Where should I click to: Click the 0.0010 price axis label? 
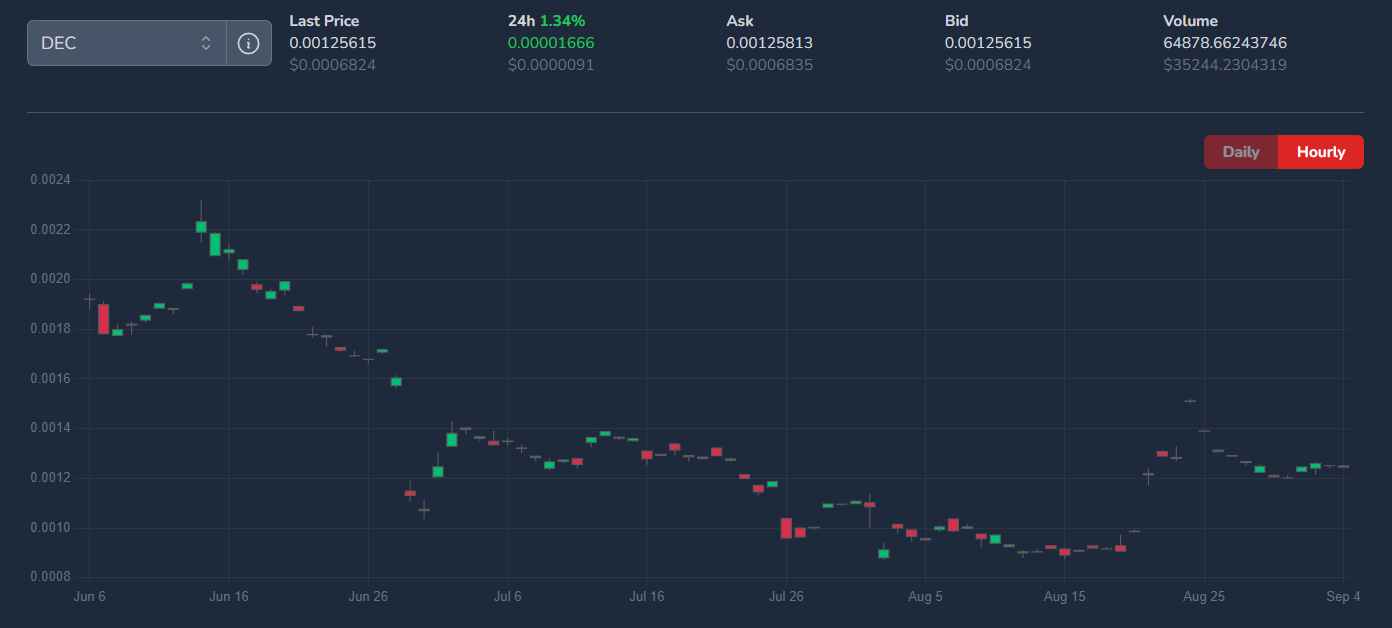click(x=50, y=528)
